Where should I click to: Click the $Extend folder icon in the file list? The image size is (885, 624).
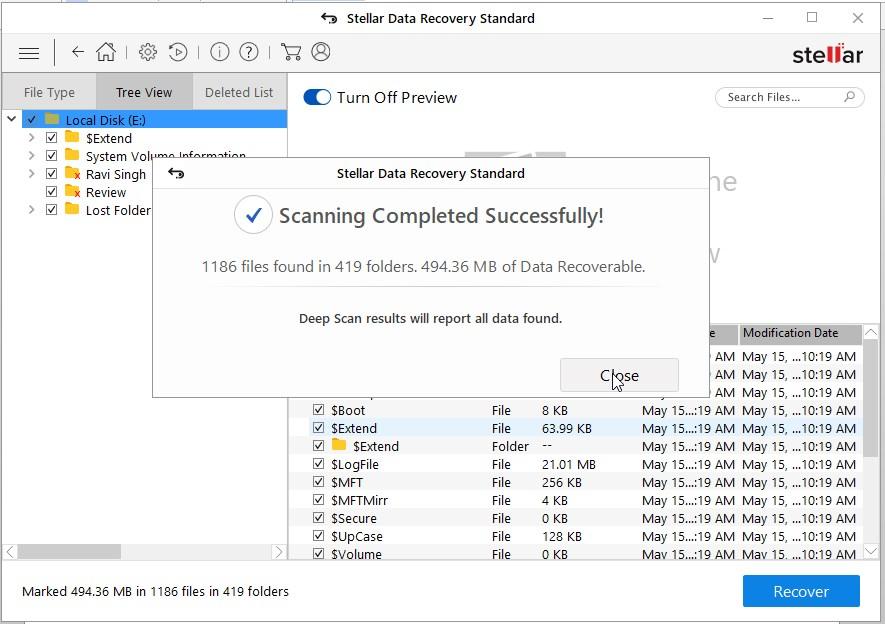pyautogui.click(x=339, y=445)
